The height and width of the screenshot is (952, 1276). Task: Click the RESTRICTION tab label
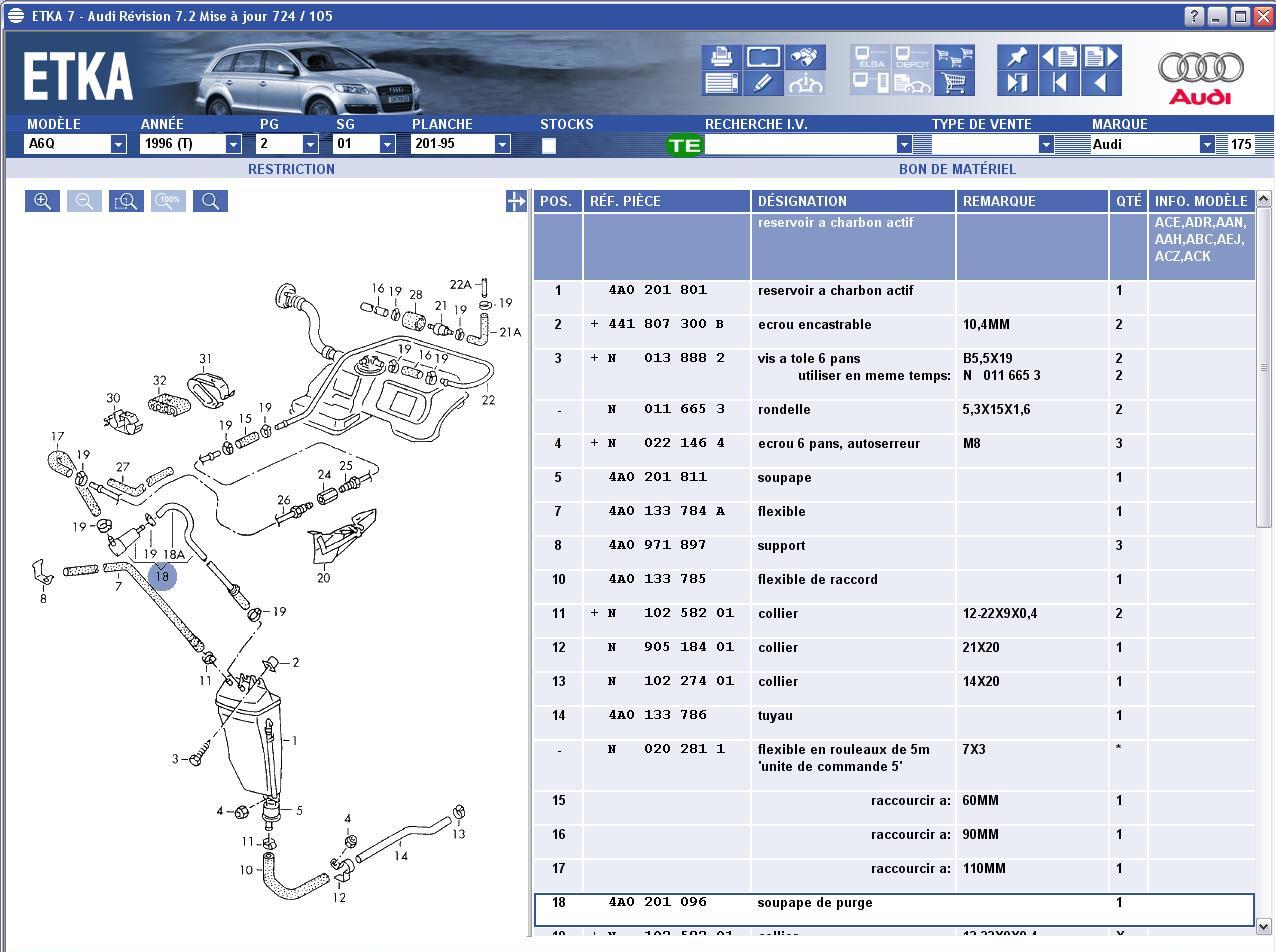[291, 169]
